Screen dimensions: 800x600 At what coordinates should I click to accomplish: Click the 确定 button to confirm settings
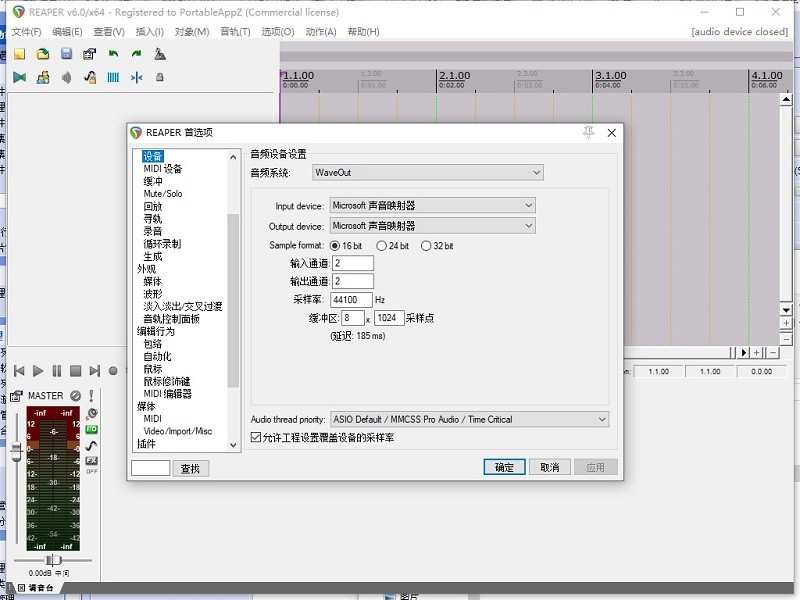coord(503,466)
